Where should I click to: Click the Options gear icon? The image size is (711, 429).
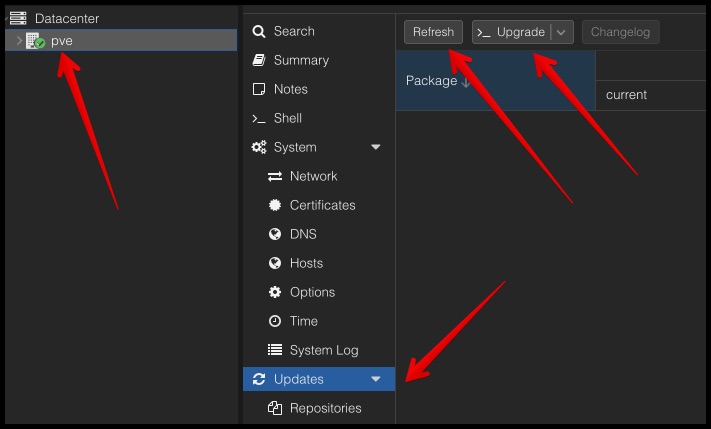(275, 292)
